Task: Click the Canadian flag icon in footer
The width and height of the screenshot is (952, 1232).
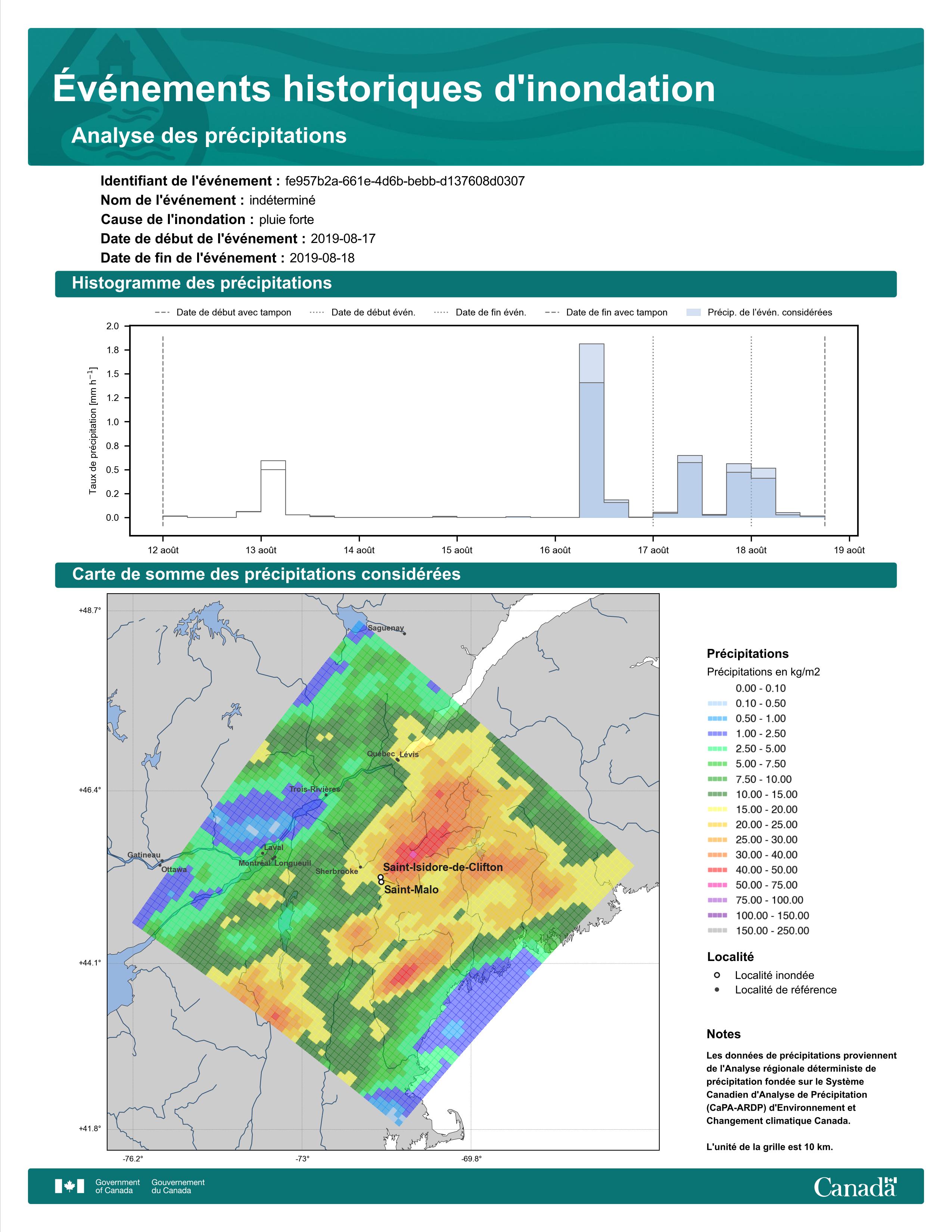Action: pyautogui.click(x=69, y=1186)
